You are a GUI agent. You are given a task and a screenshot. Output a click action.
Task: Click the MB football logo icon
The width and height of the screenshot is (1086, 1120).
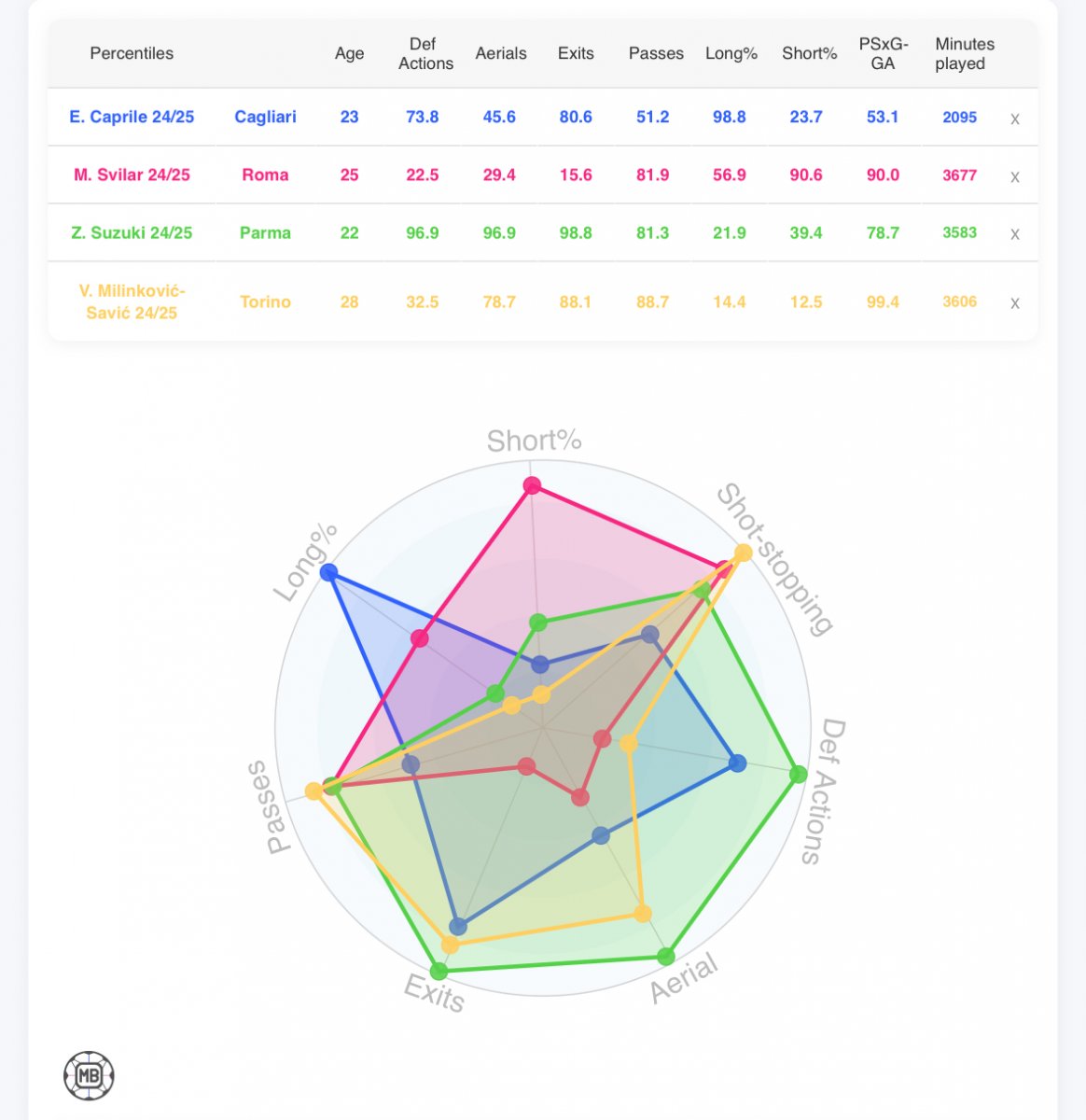point(89,1075)
